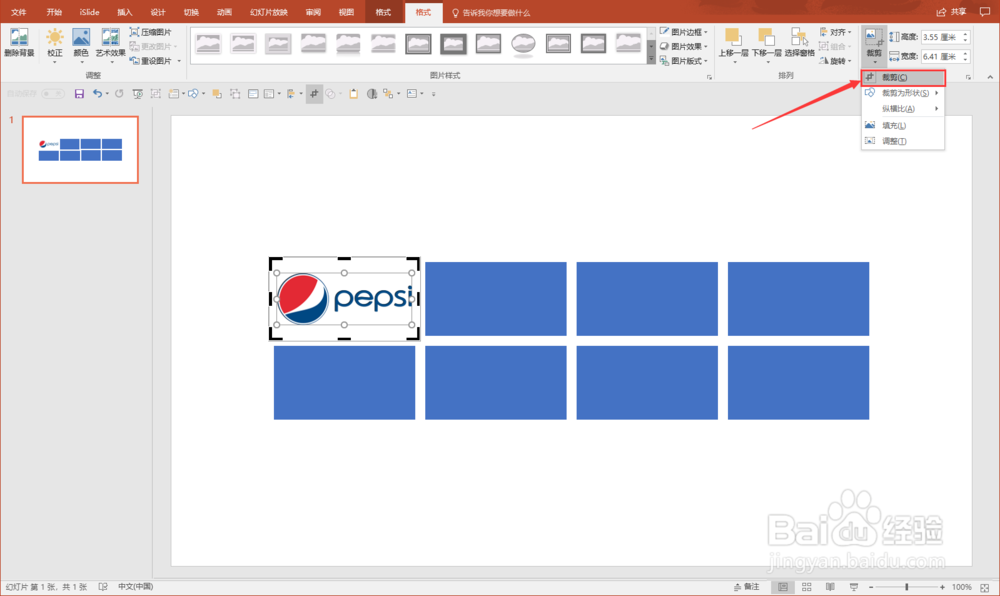Click 重设图片 reset picture
The width and height of the screenshot is (1000, 596).
click(x=151, y=61)
